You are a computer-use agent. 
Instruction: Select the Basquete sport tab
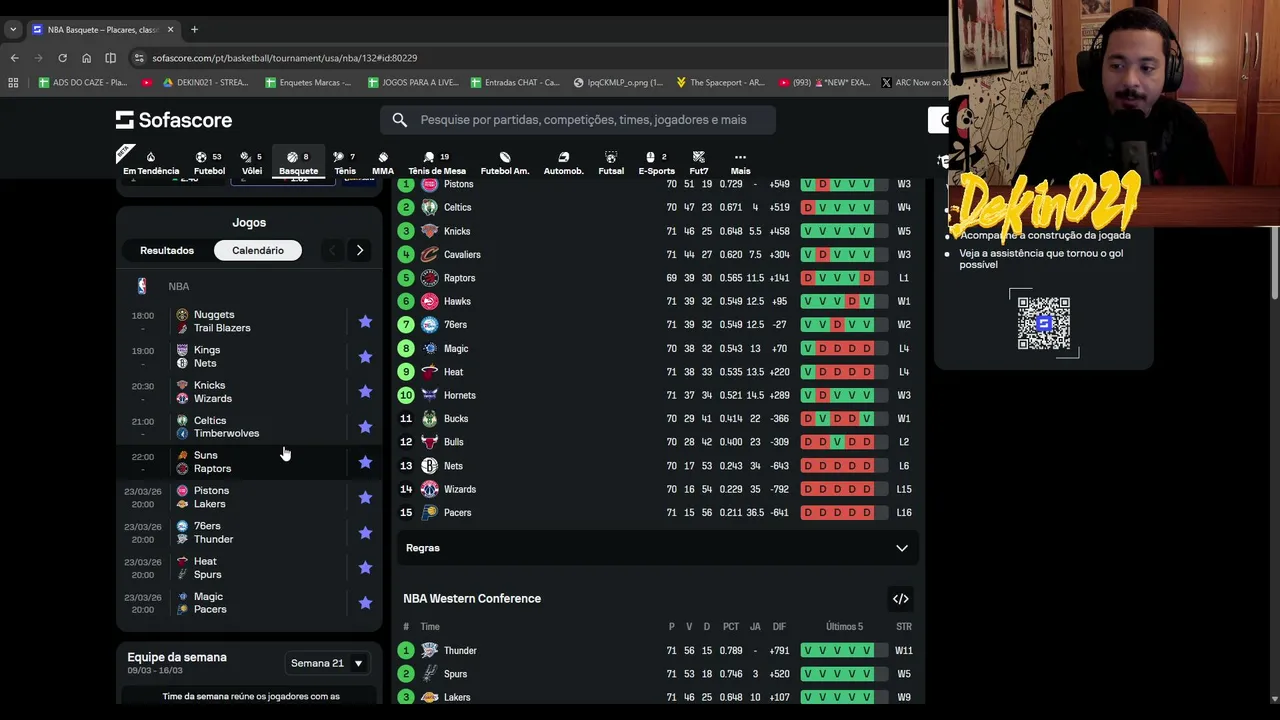[298, 163]
